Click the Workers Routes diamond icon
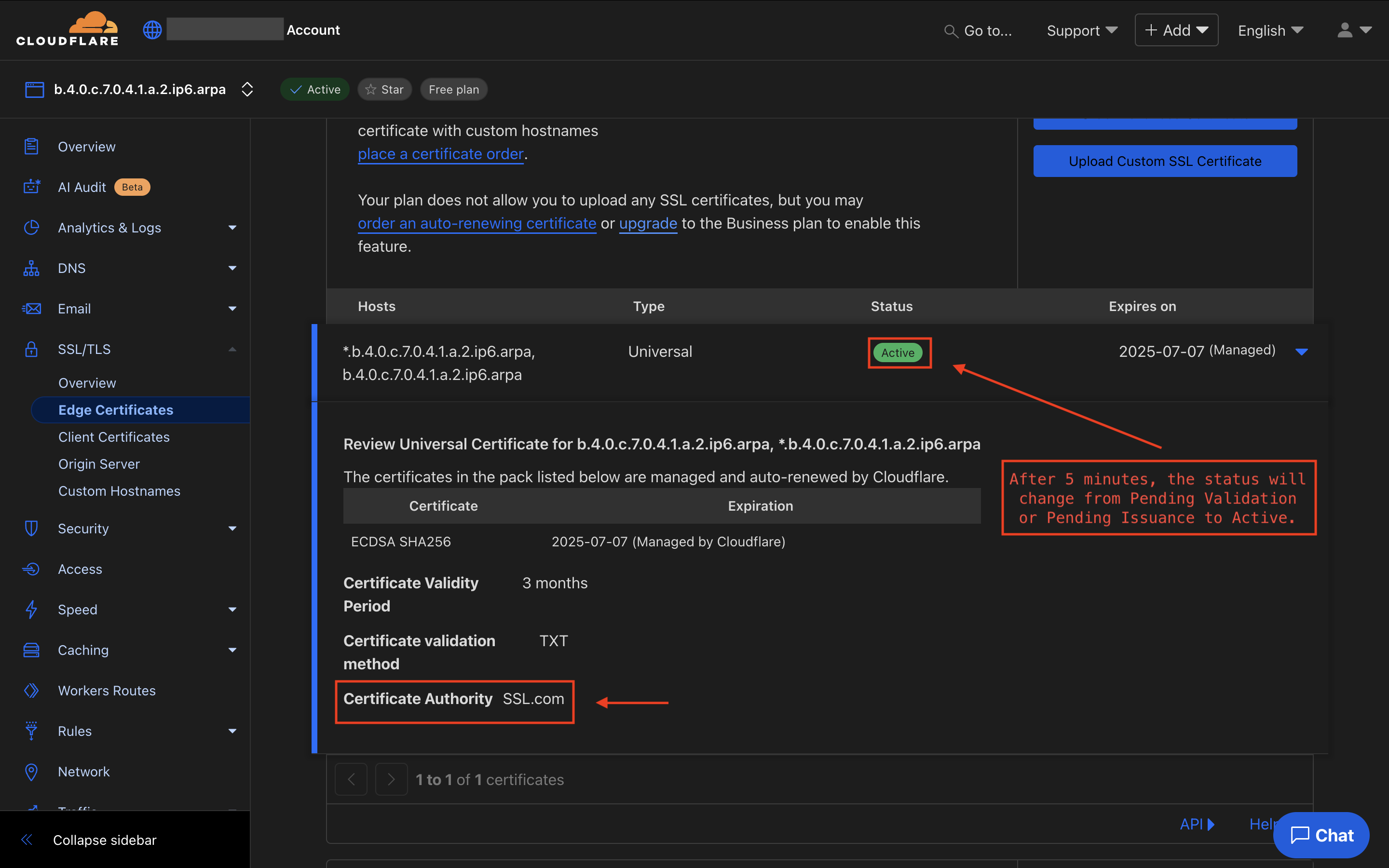 (31, 690)
